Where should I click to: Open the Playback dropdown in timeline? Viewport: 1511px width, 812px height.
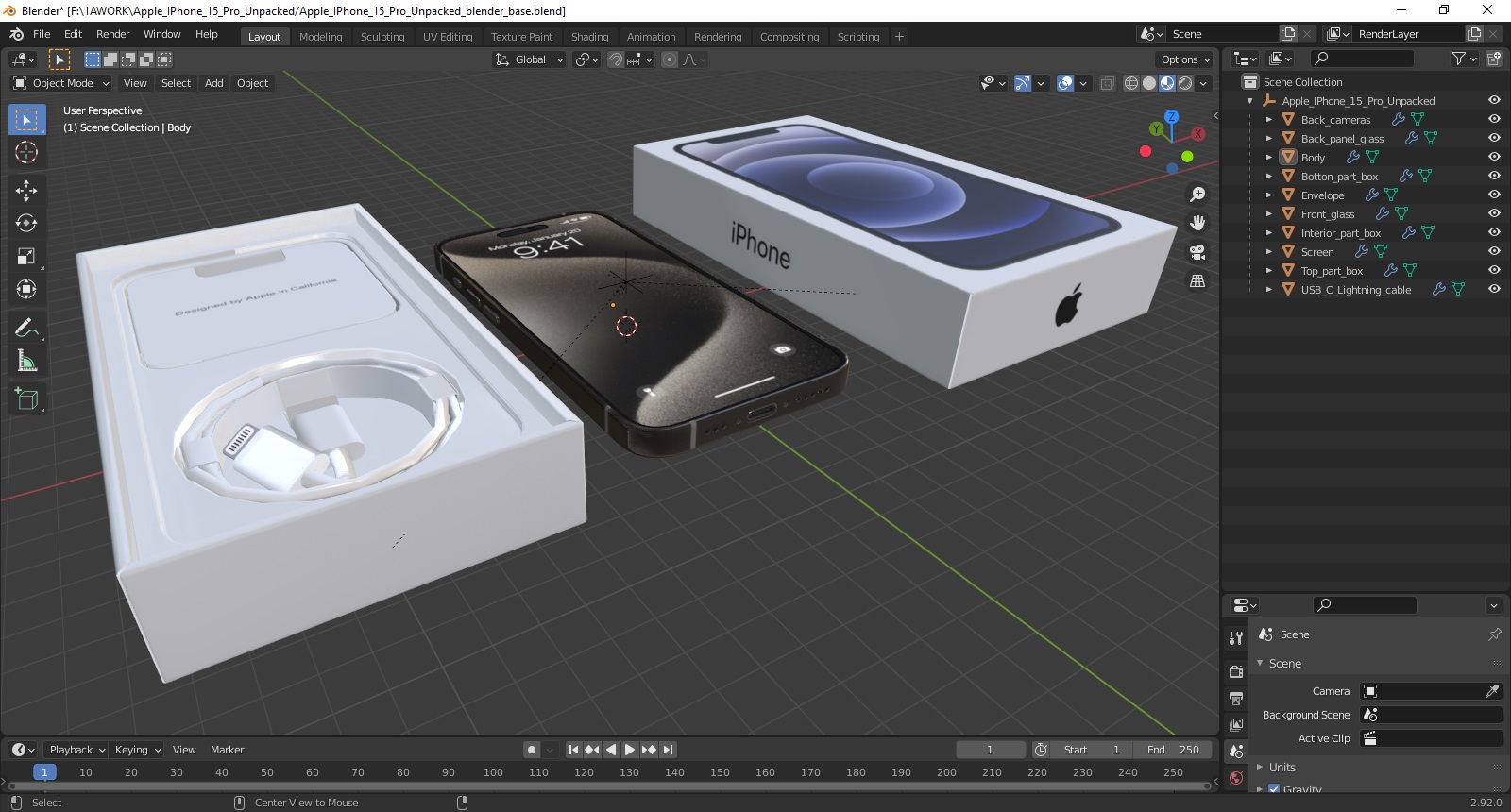tap(76, 750)
